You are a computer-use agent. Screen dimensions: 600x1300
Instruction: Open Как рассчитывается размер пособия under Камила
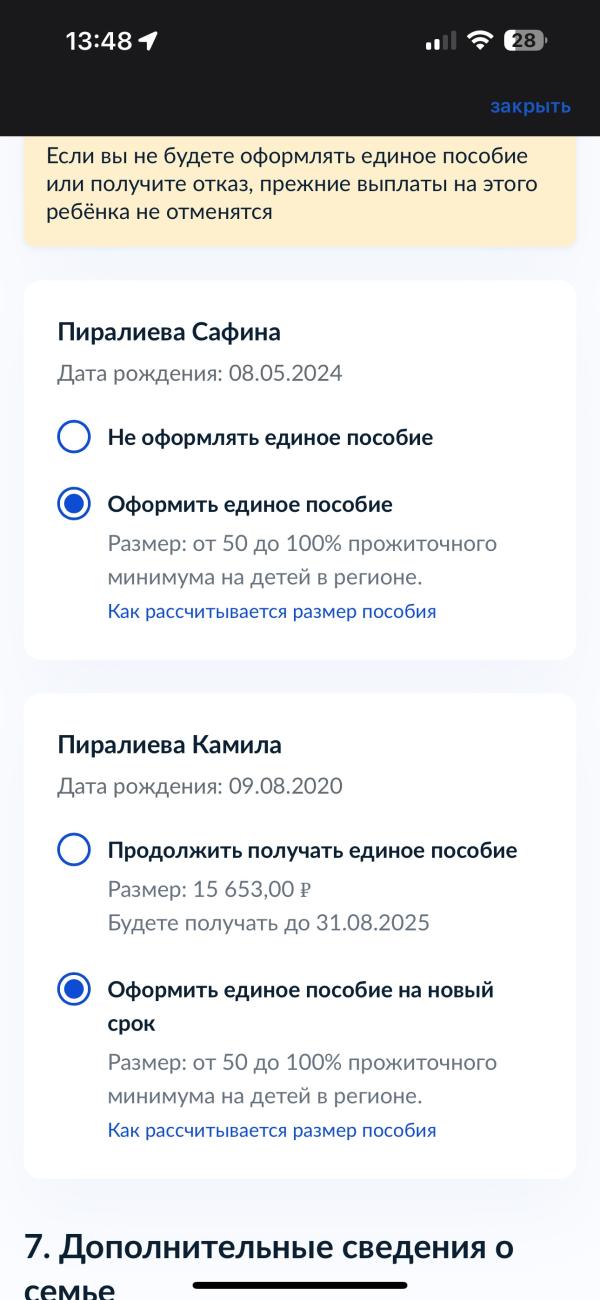click(272, 1131)
